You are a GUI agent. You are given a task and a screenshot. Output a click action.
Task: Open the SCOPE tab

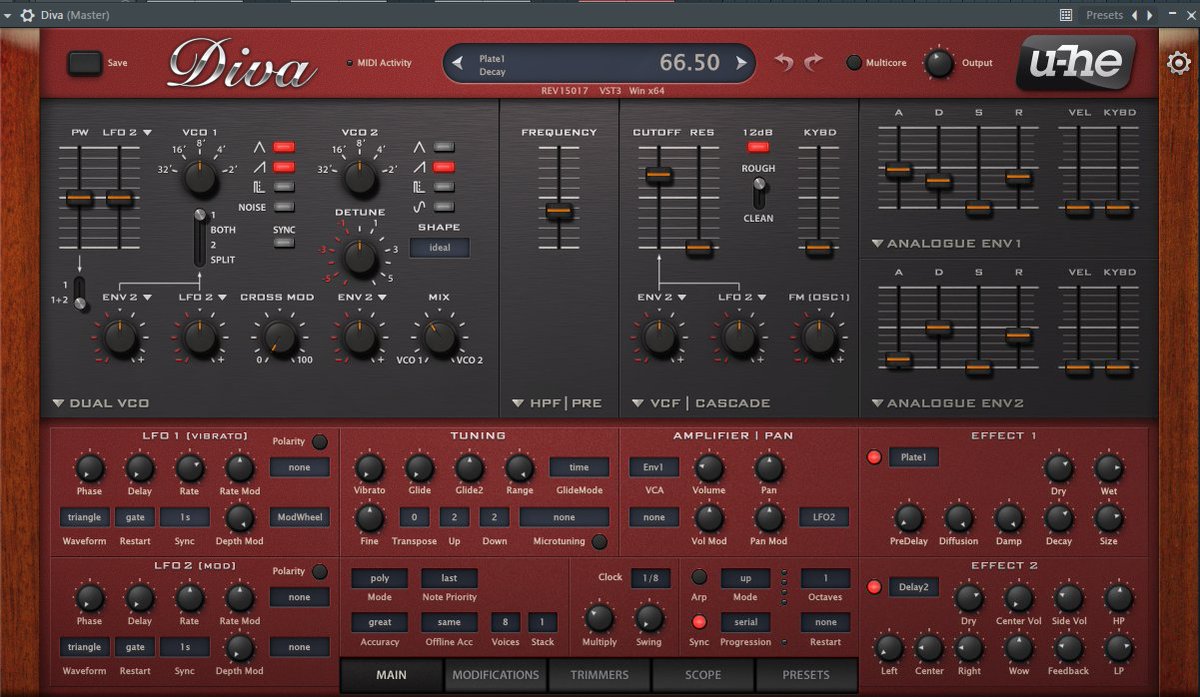click(702, 675)
